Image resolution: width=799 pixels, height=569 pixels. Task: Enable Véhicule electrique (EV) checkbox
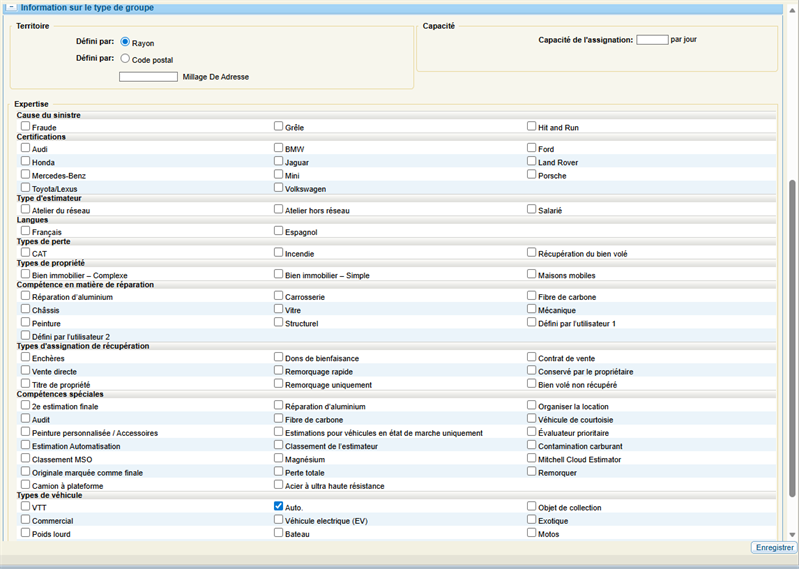pyautogui.click(x=279, y=520)
